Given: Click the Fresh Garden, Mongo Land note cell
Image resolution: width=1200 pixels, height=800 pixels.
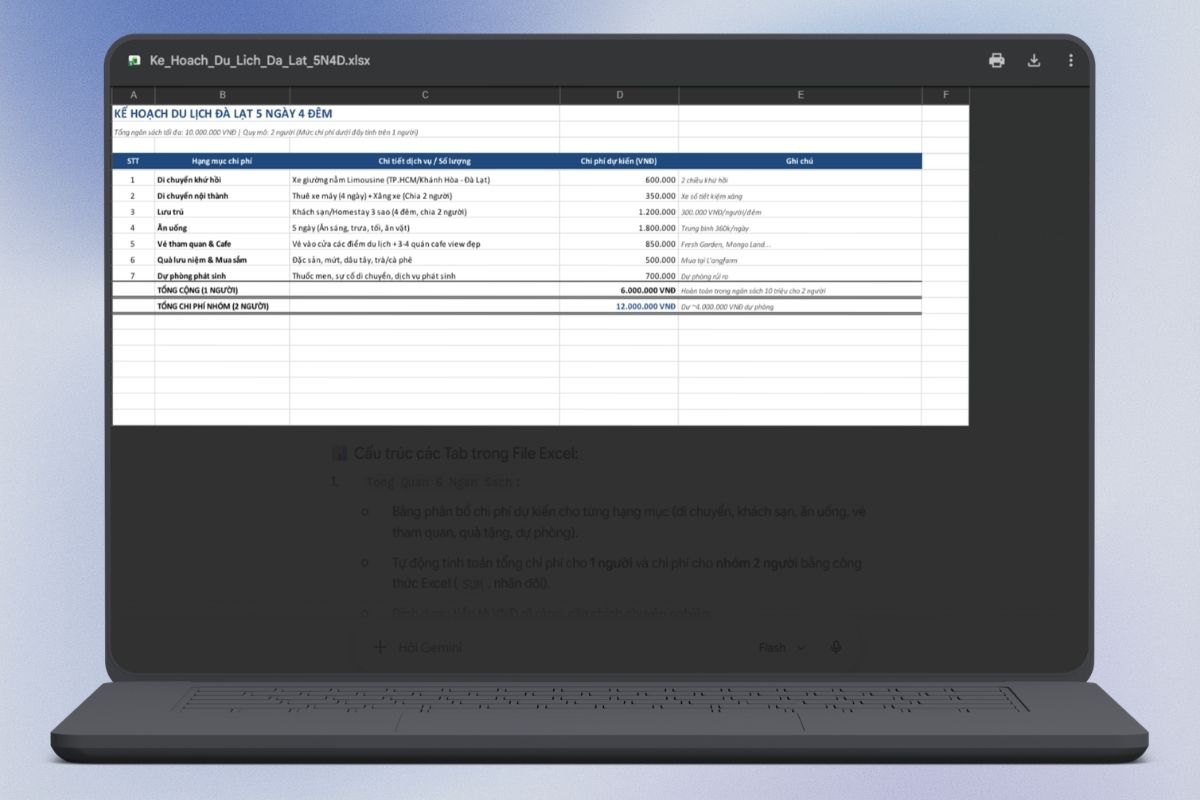Looking at the screenshot, I should [800, 244].
